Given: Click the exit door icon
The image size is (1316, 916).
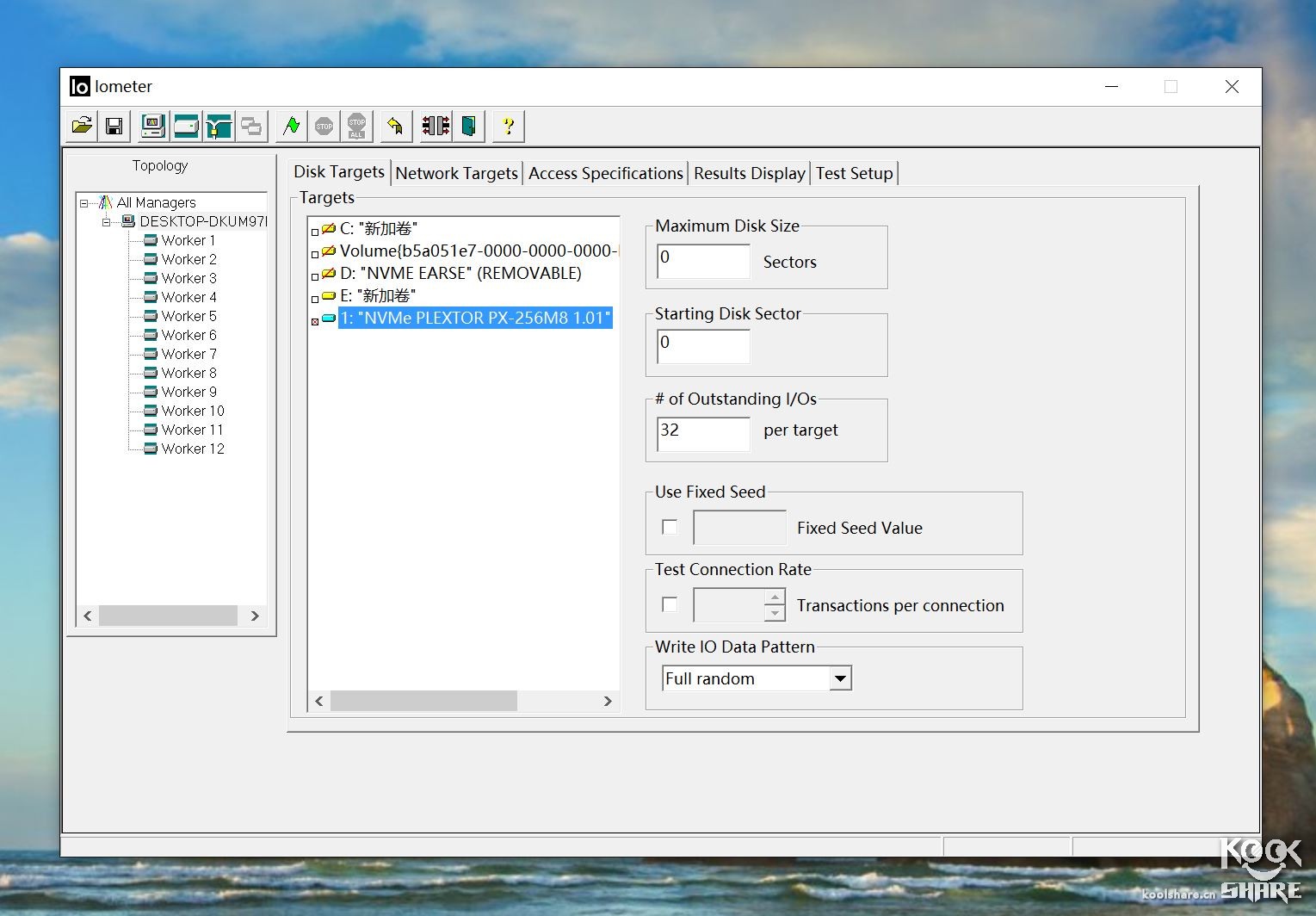Looking at the screenshot, I should [x=469, y=127].
